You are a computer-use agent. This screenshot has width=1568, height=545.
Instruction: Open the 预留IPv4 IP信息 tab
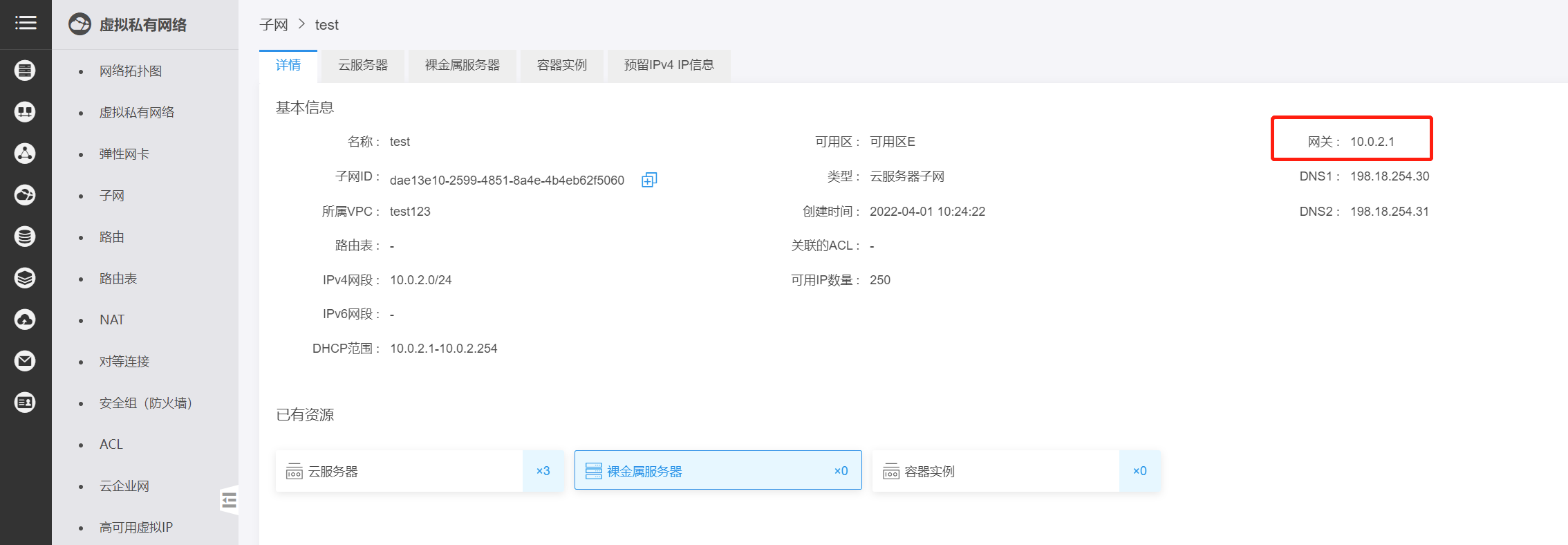point(669,65)
